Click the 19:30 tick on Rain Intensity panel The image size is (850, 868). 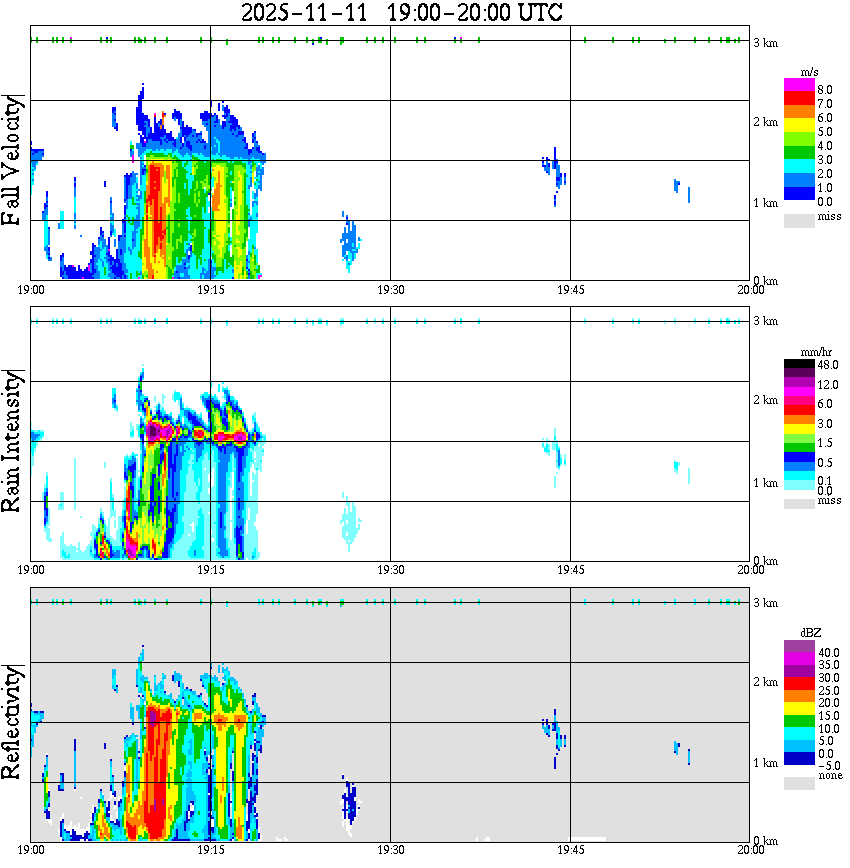tap(390, 570)
